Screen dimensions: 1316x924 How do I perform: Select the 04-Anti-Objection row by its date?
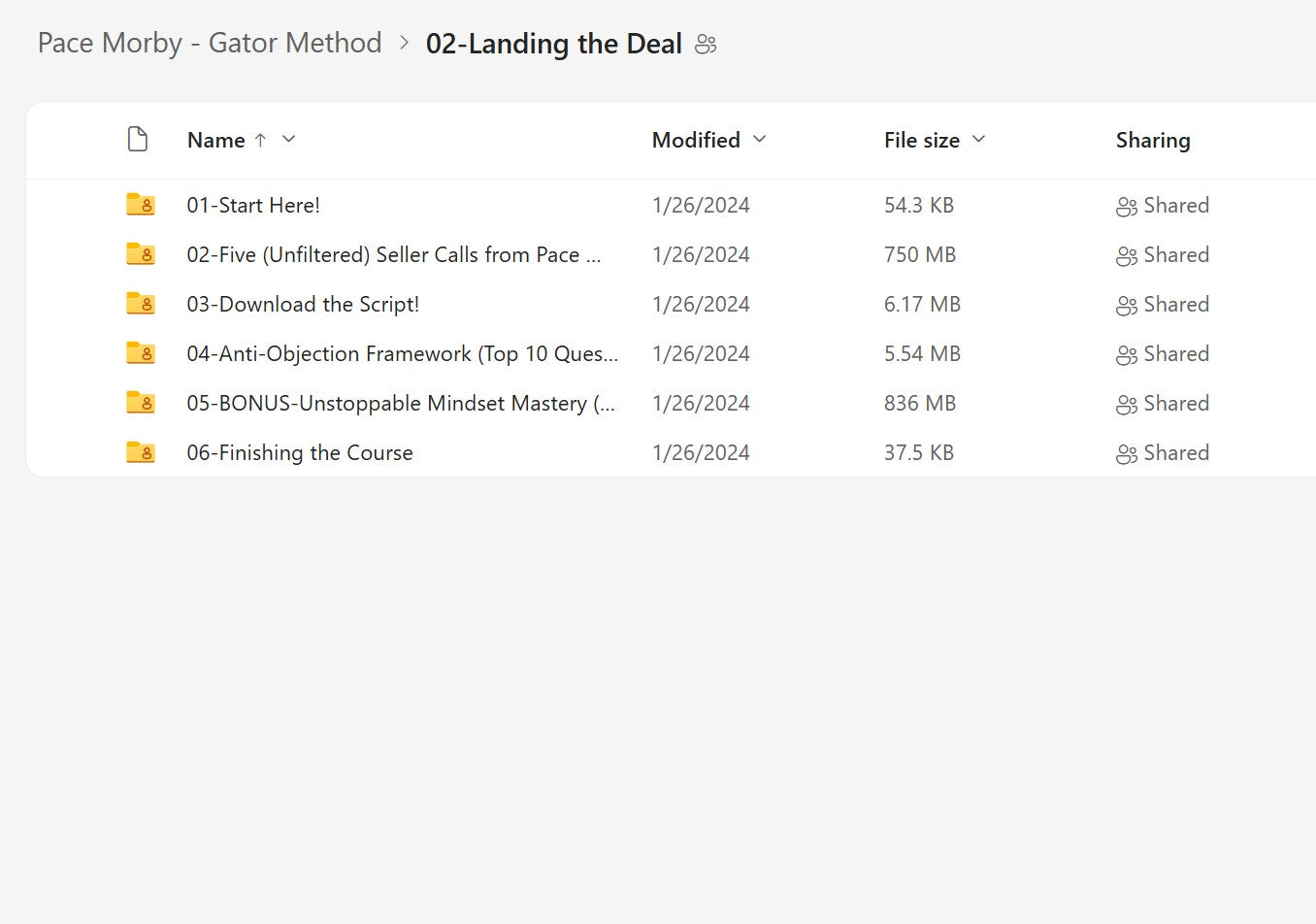tap(701, 353)
